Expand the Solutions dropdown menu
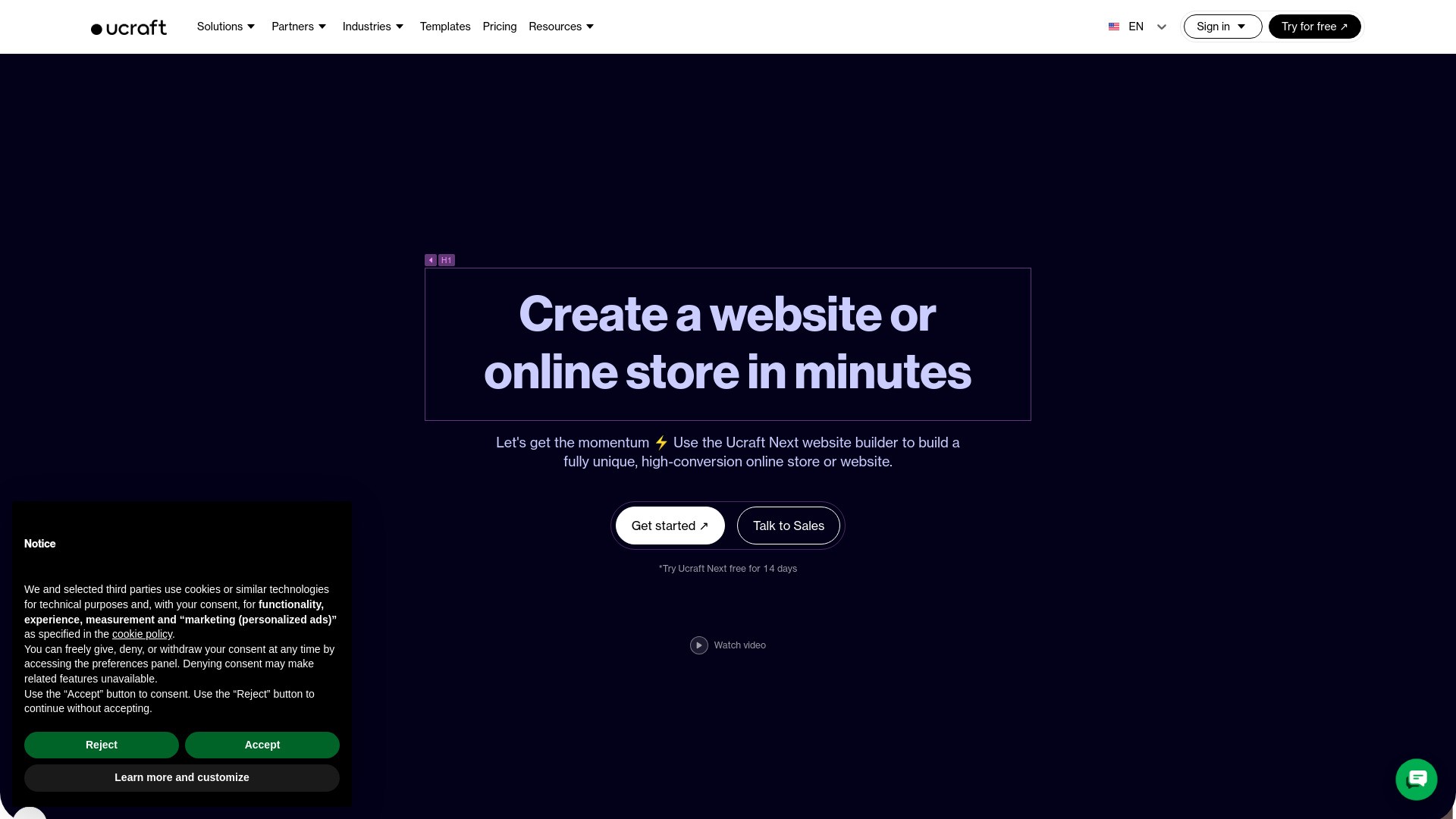This screenshot has width=1456, height=819. coord(226,27)
